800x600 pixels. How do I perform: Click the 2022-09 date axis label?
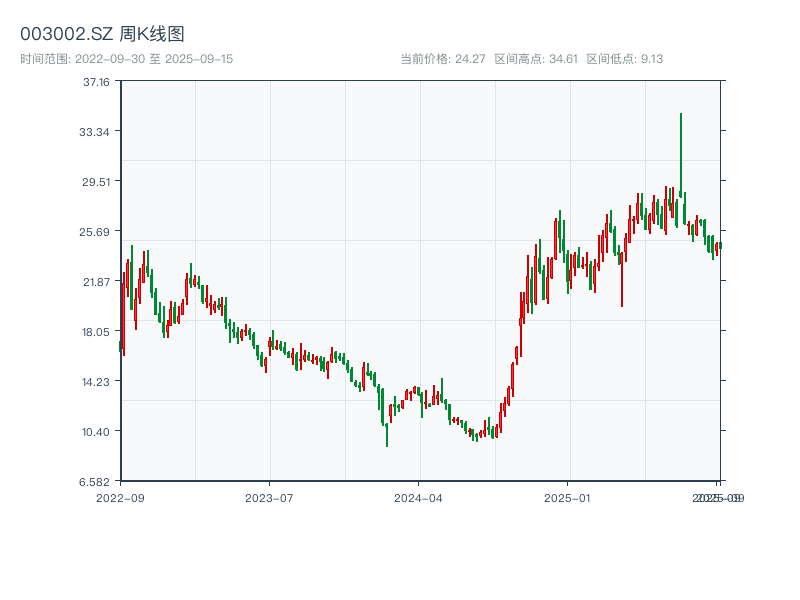click(x=120, y=497)
